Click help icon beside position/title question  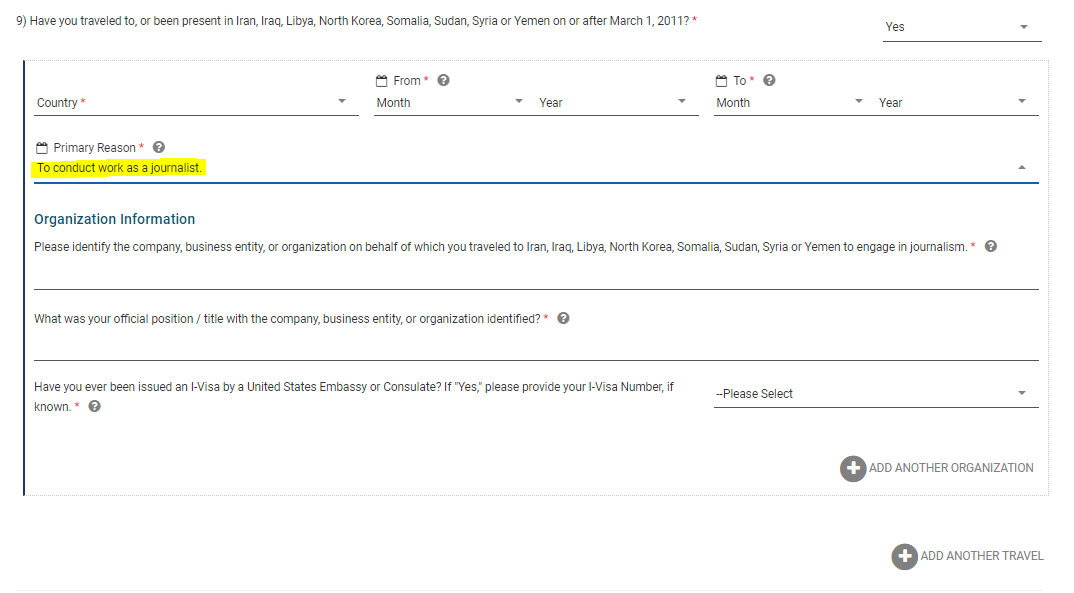(x=563, y=318)
